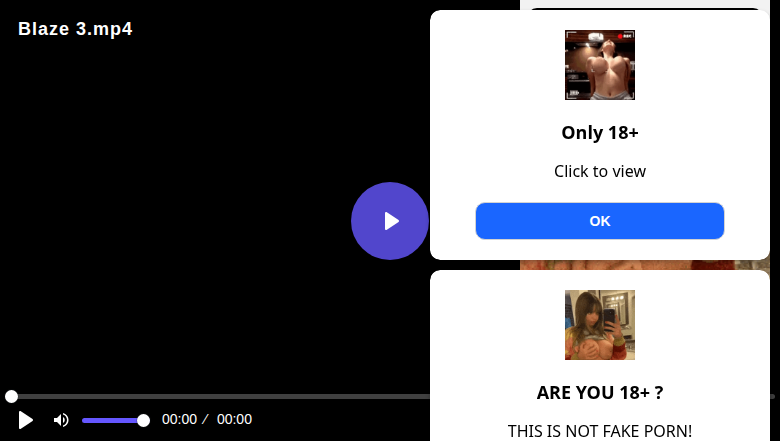Screen dimensions: 780x441
Task: Click the 'Click to view' text
Action: (600, 171)
